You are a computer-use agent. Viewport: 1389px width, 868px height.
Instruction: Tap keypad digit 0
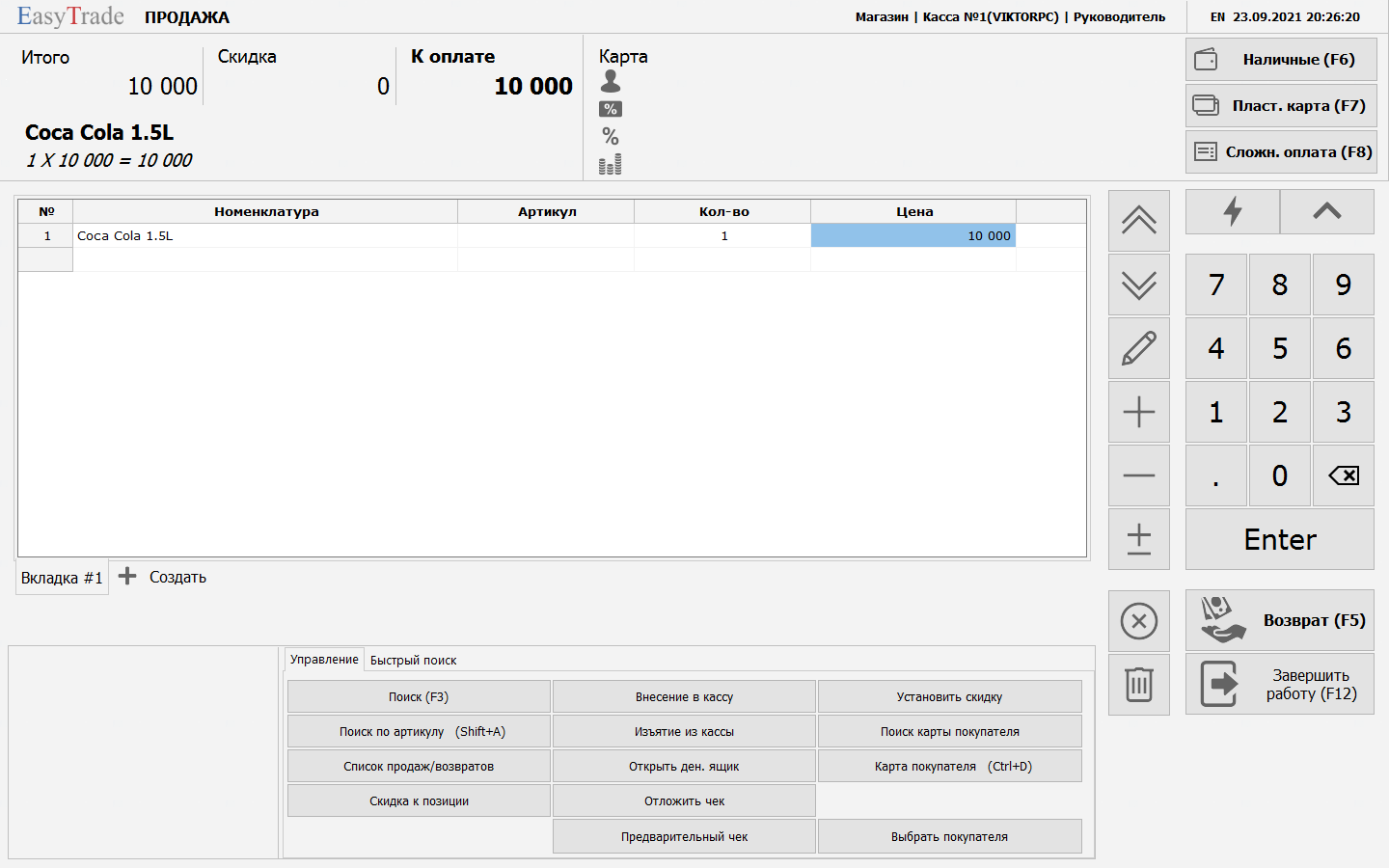tap(1280, 475)
